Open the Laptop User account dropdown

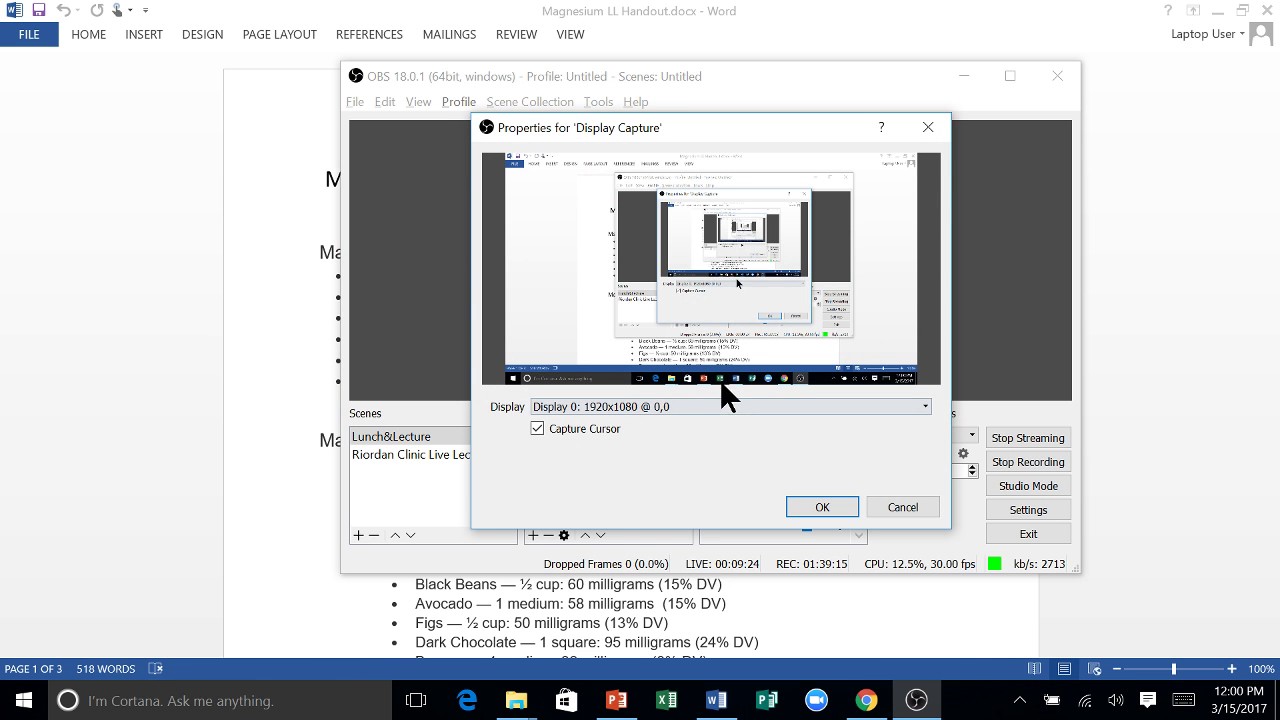1208,34
